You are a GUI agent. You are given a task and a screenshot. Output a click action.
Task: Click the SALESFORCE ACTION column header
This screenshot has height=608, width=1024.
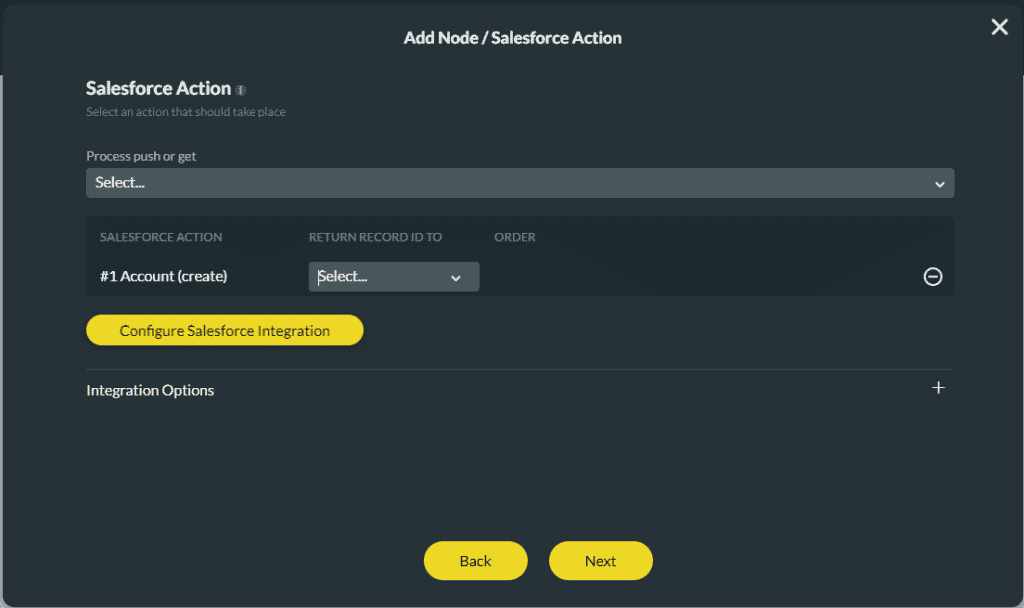point(160,237)
